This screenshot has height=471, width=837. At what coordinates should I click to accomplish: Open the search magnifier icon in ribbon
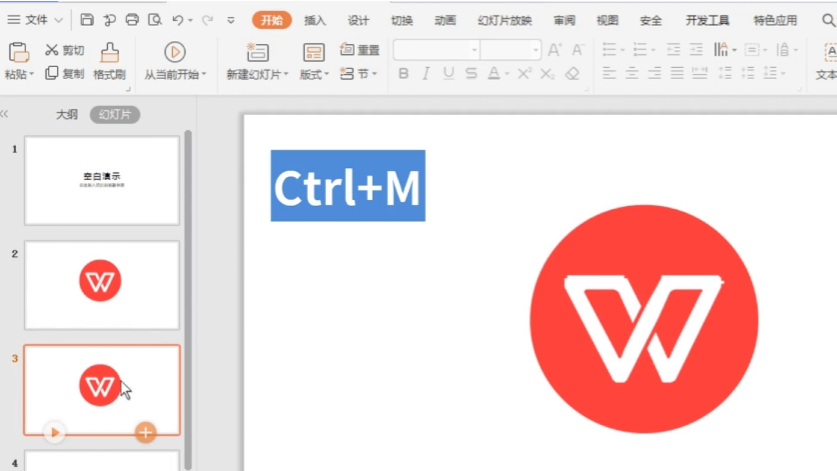[x=828, y=20]
